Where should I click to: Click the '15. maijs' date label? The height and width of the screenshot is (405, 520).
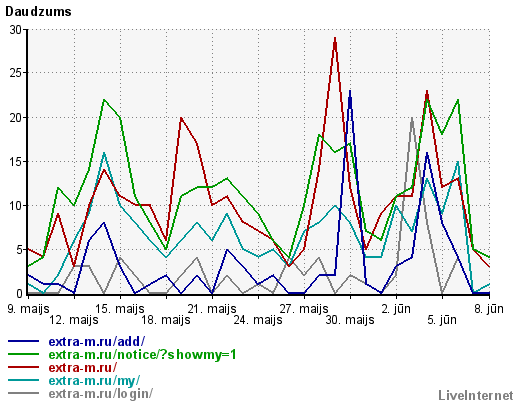(x=120, y=309)
